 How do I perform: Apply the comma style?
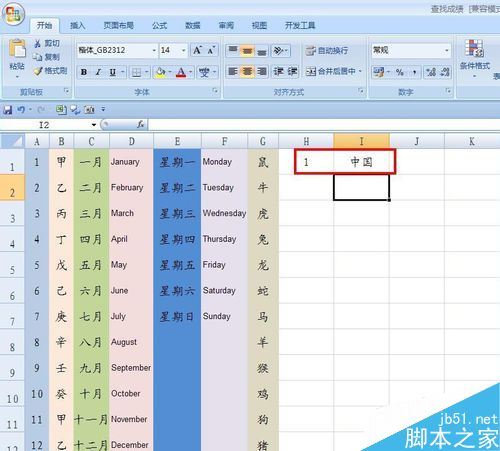(414, 72)
